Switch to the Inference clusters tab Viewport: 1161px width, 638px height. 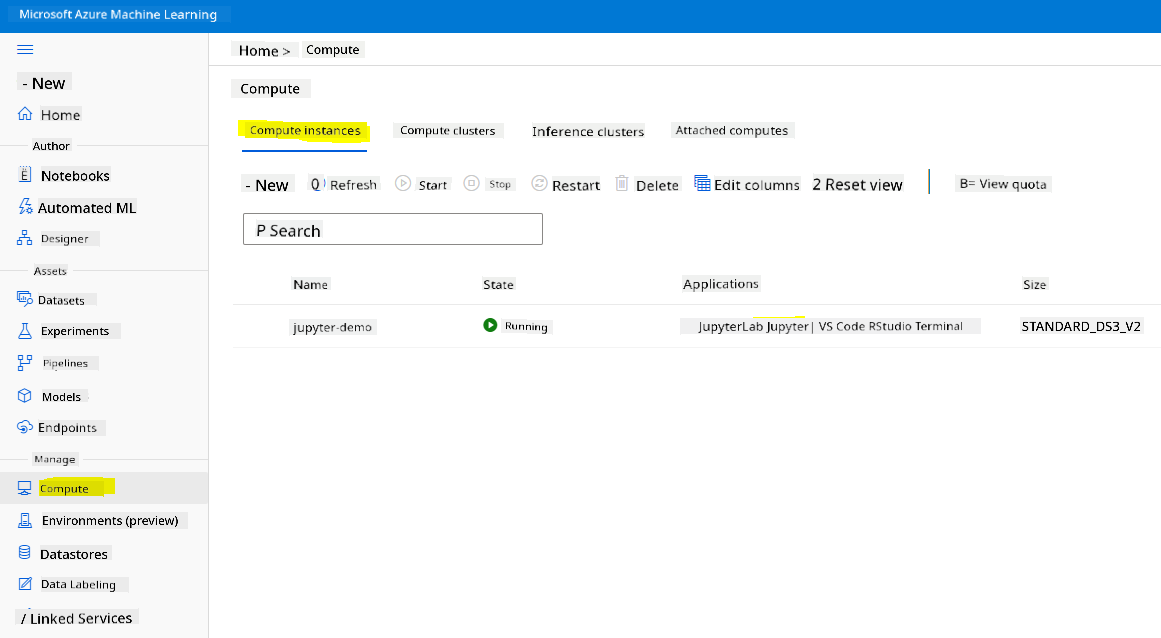pos(588,131)
